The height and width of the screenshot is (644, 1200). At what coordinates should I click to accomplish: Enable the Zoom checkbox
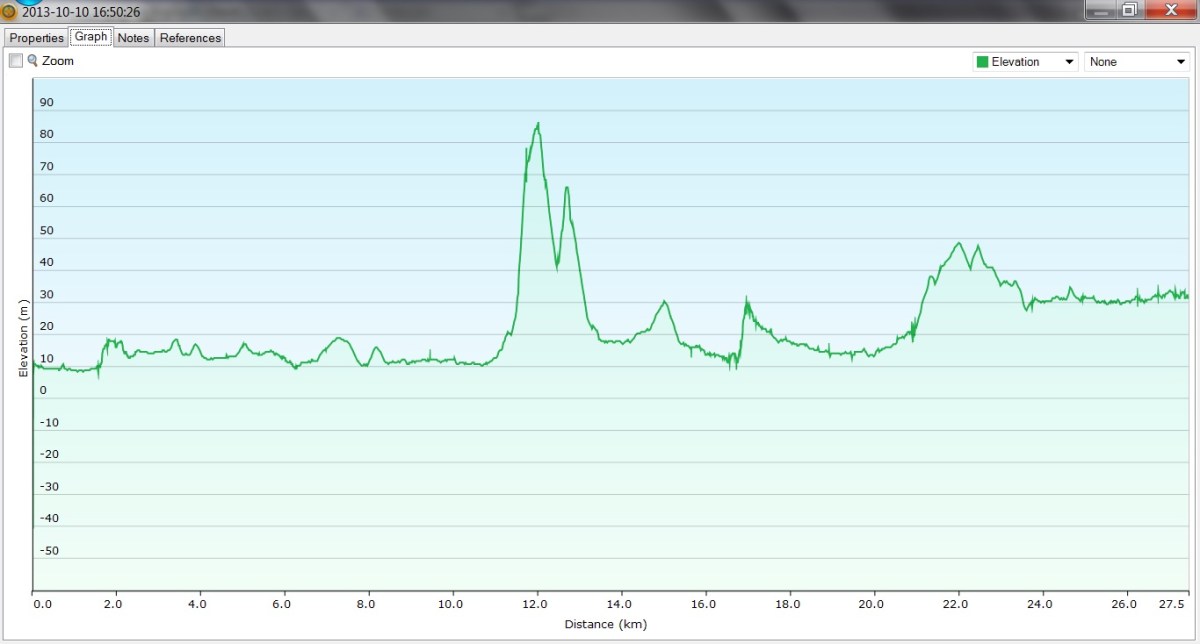(15, 61)
